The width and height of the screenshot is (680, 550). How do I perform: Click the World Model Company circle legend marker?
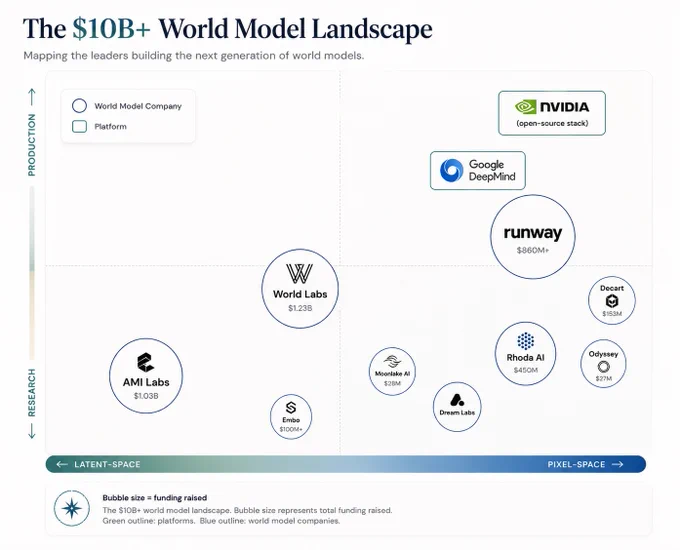click(79, 106)
